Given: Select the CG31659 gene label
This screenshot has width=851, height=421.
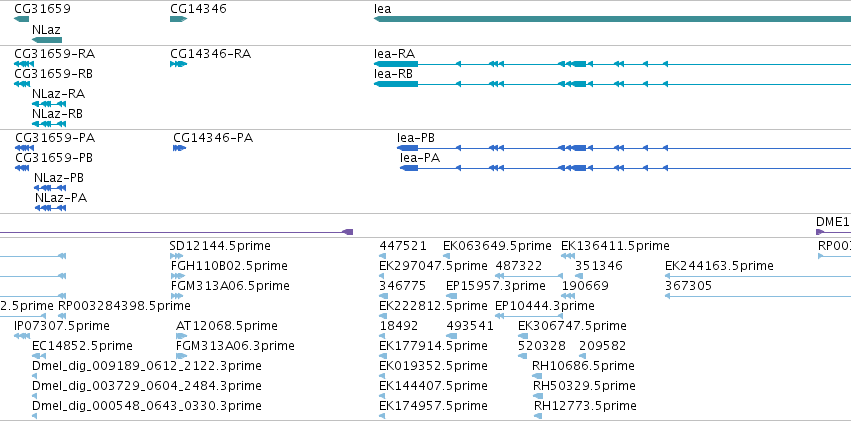Looking at the screenshot, I should coord(42,9).
